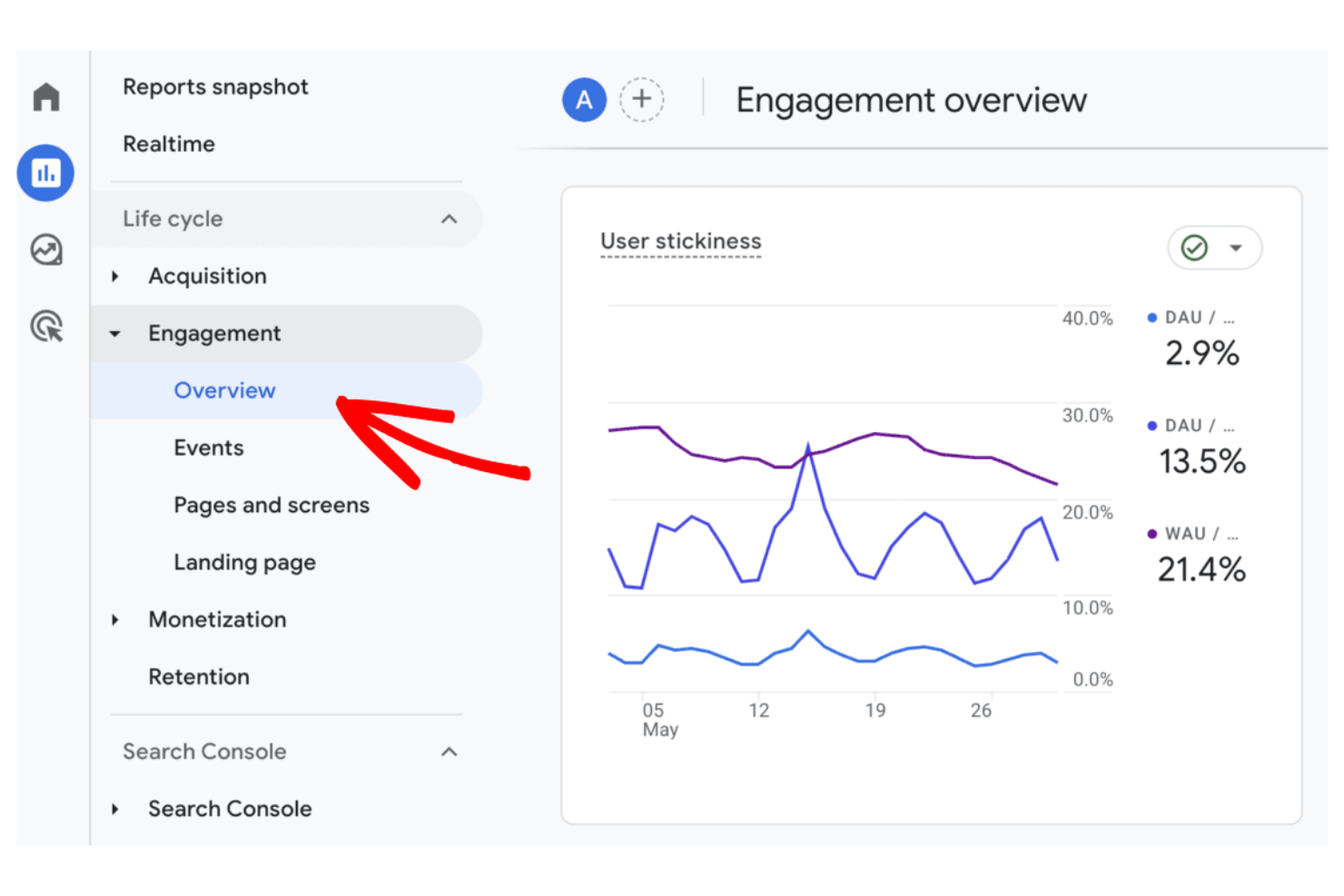Open the chart metric dropdown arrow
The width and height of the screenshot is (1344, 896).
[x=1235, y=247]
